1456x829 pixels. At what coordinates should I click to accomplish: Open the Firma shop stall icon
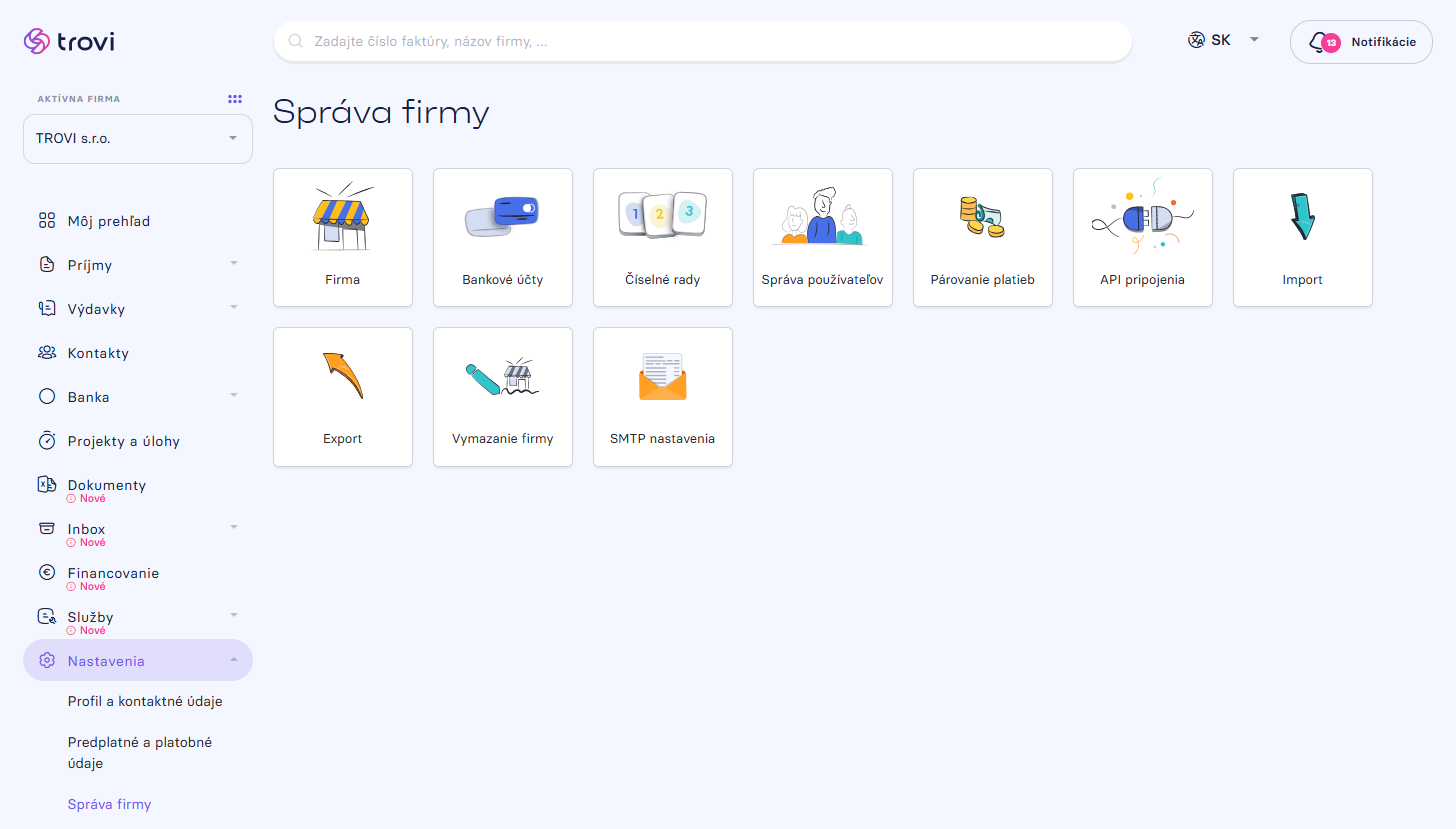(x=343, y=217)
